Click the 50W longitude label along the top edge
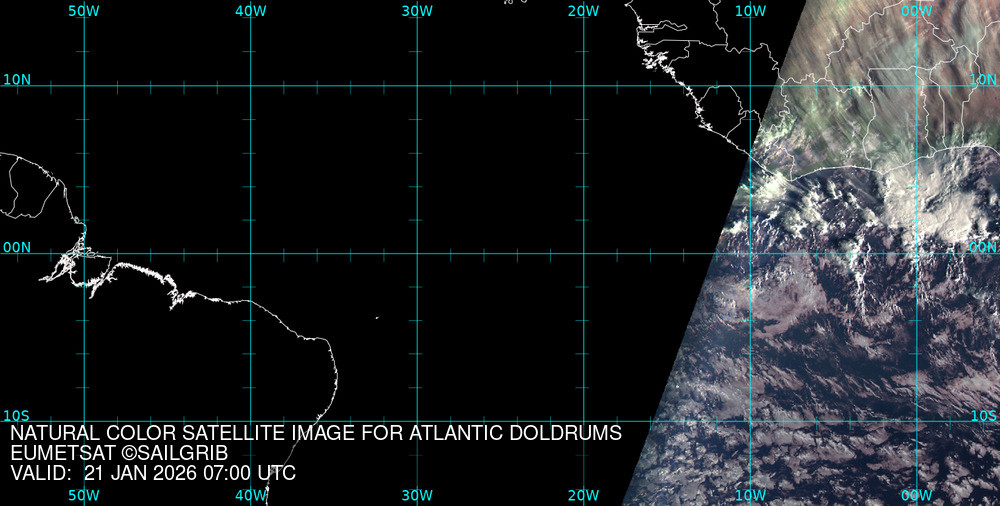Screen dimensions: 1000x506 click(x=84, y=11)
